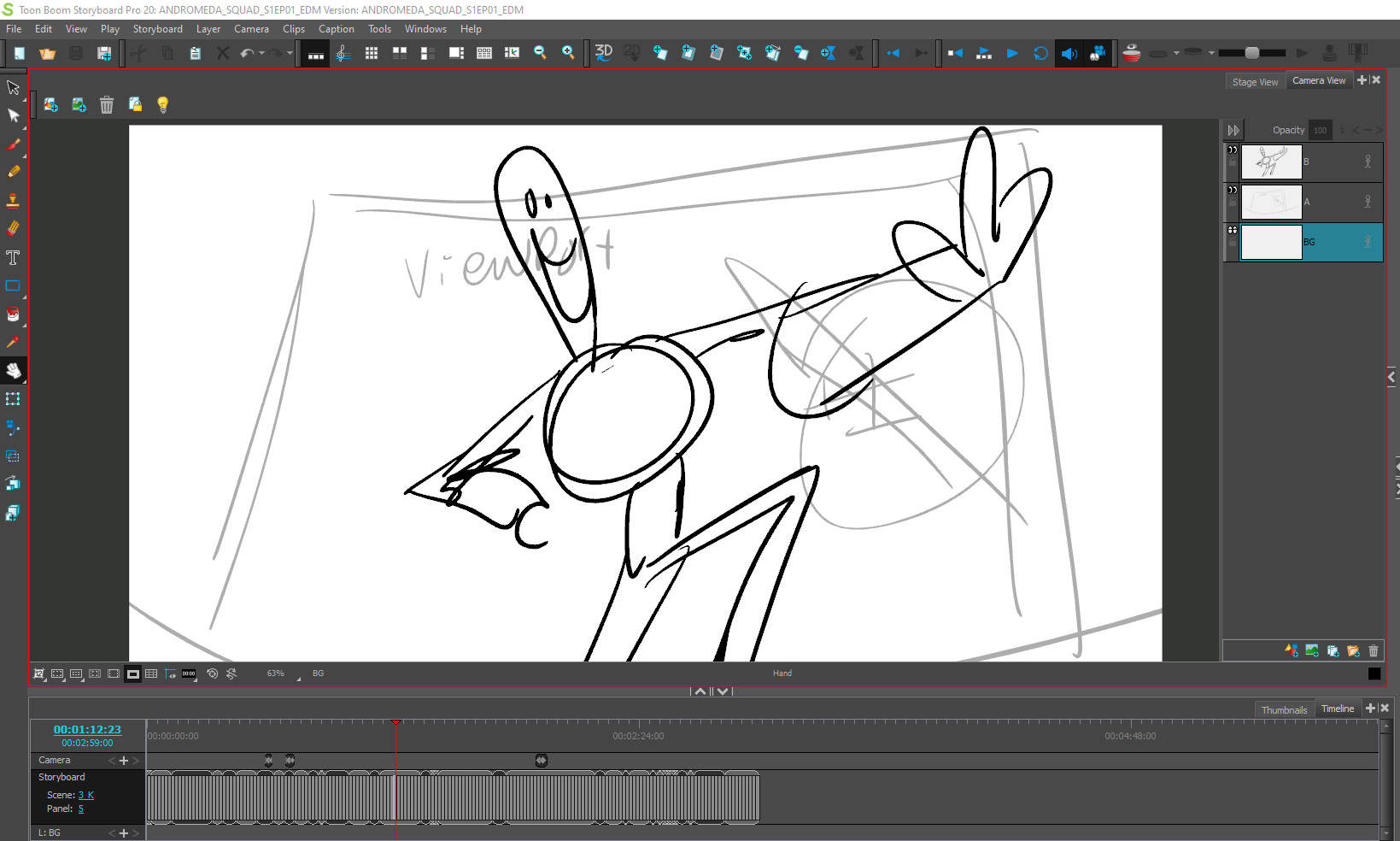The width and height of the screenshot is (1400, 841).
Task: Switch to the Thumbnails tab
Action: (1284, 709)
